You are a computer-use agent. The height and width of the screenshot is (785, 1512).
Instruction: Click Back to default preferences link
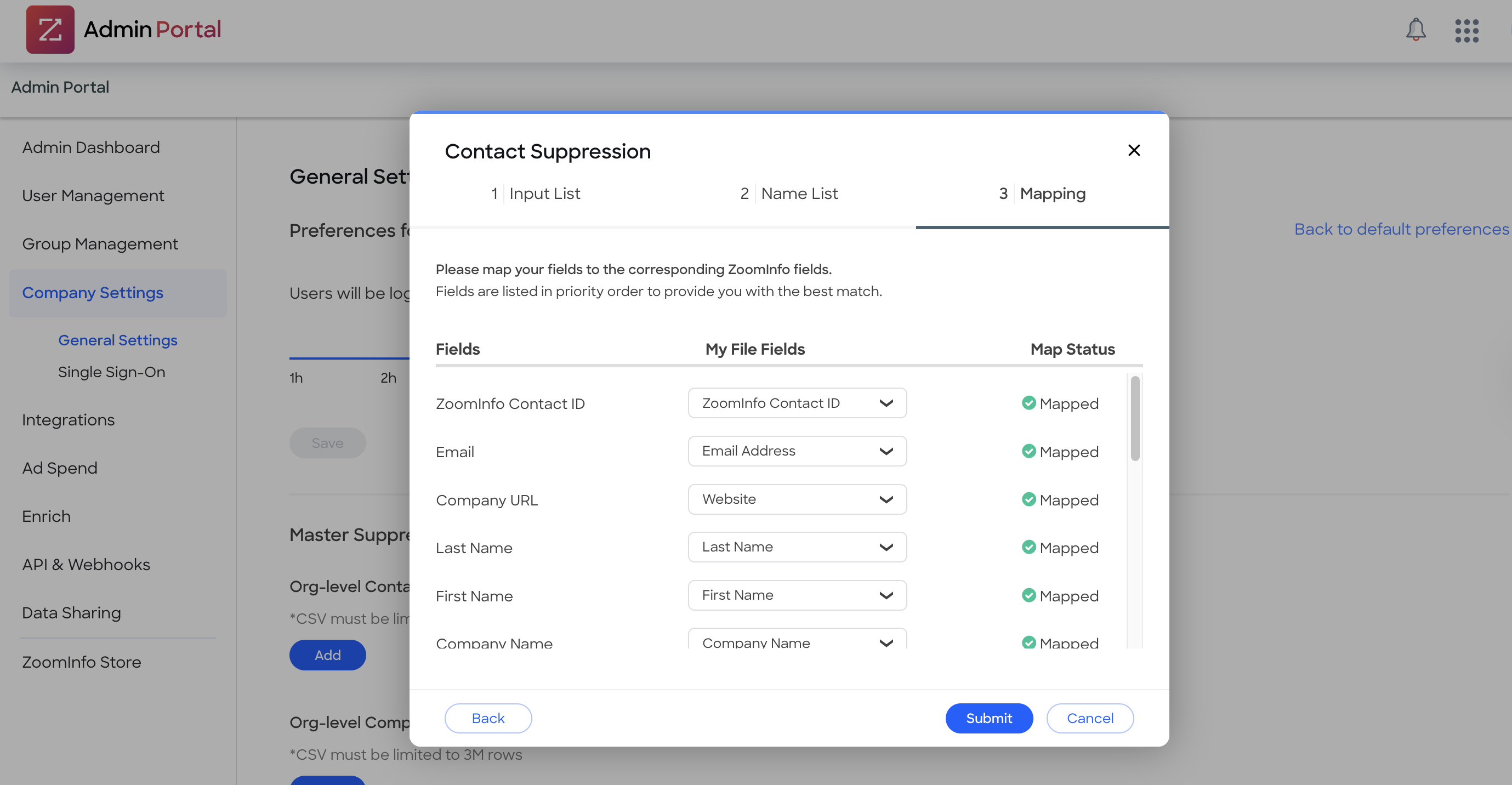pos(1401,229)
